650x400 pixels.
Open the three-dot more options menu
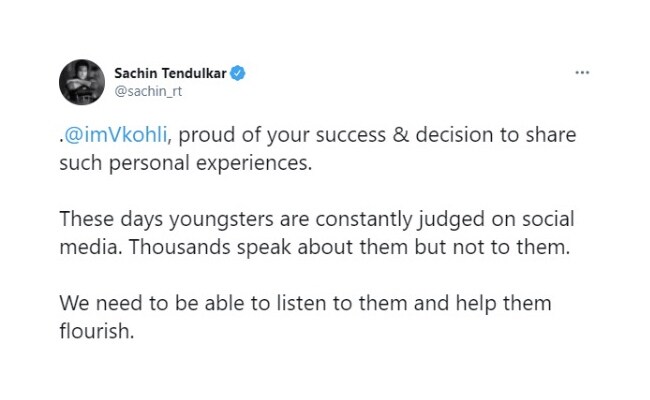click(x=582, y=73)
